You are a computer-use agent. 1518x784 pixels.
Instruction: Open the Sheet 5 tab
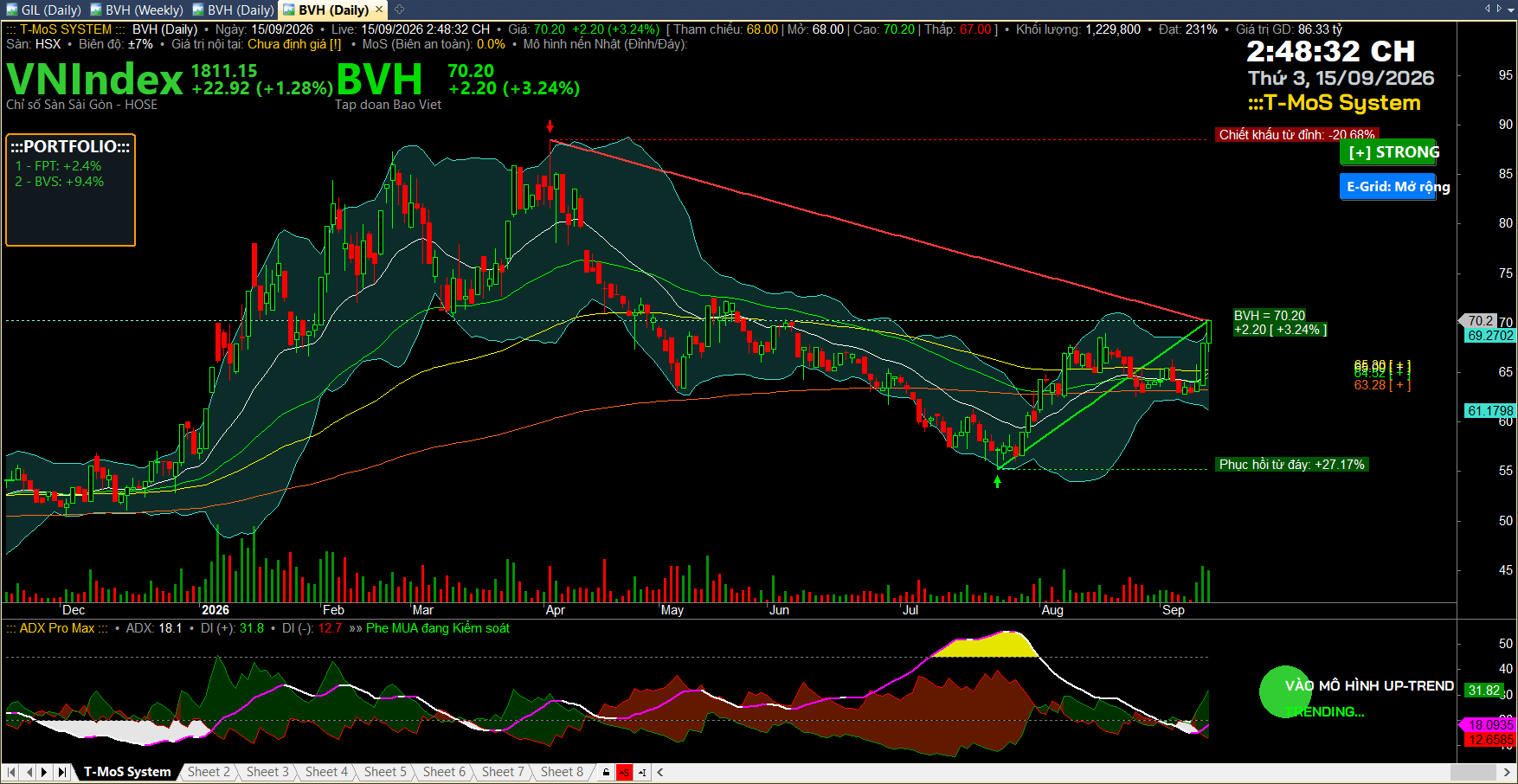385,772
